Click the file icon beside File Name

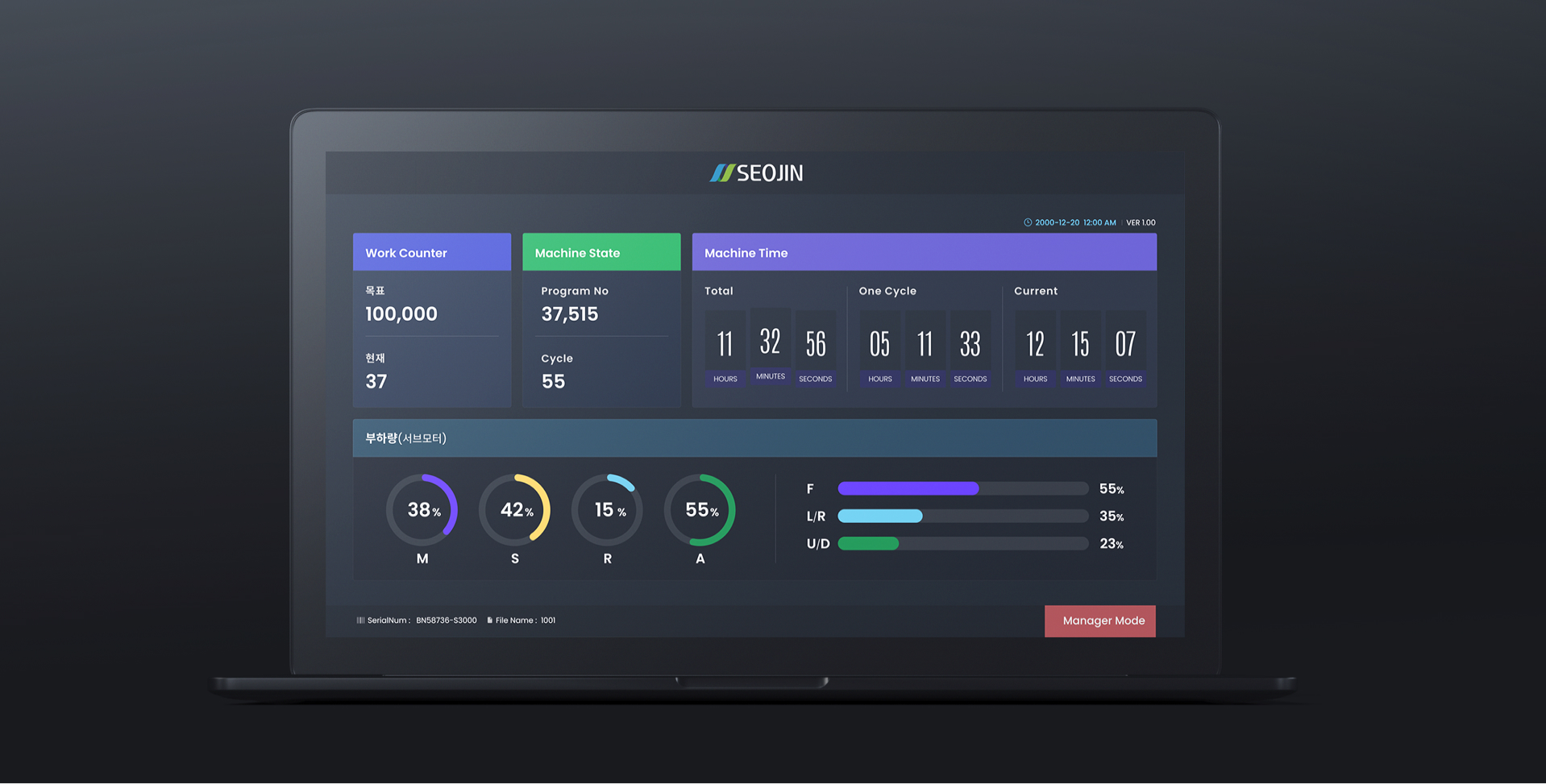[489, 620]
